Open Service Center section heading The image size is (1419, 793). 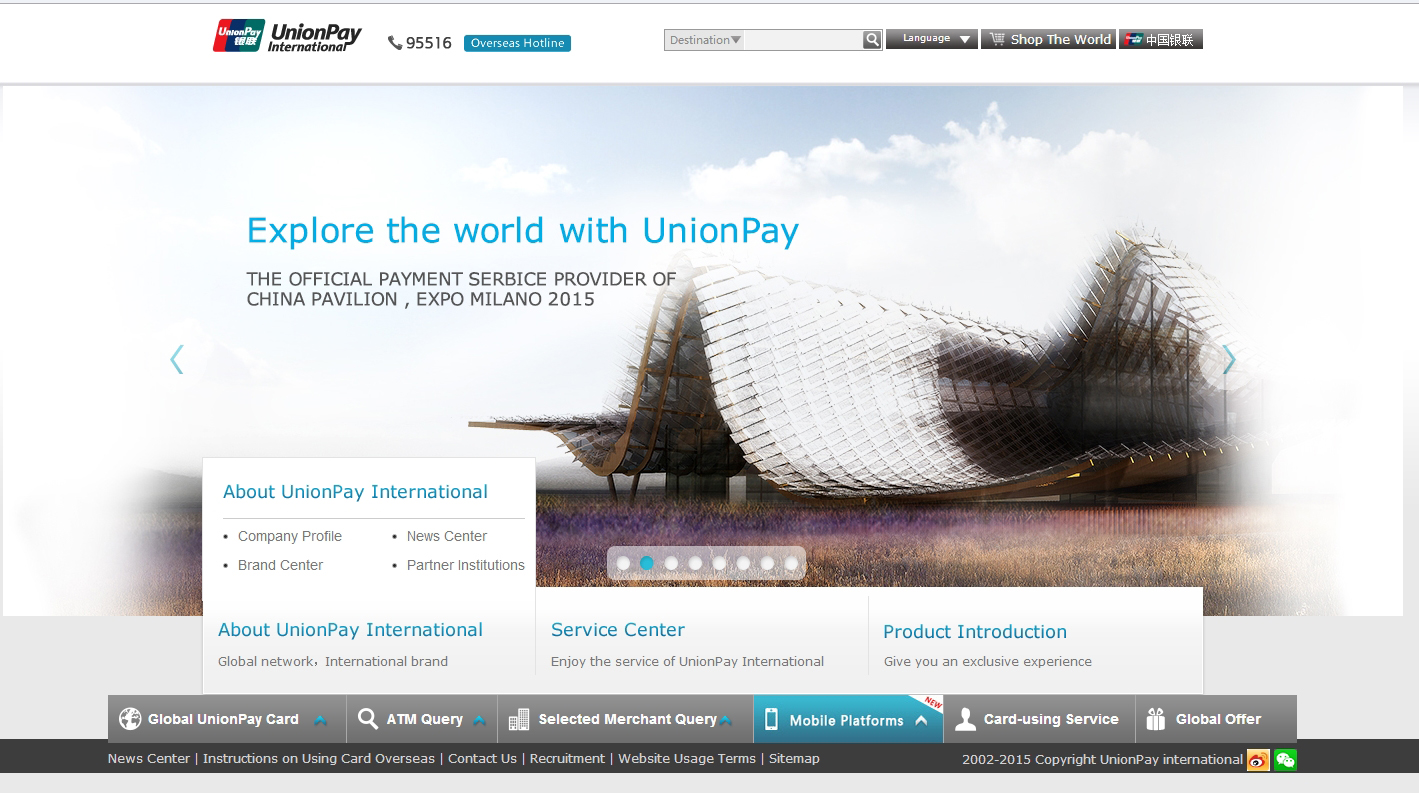click(x=618, y=630)
